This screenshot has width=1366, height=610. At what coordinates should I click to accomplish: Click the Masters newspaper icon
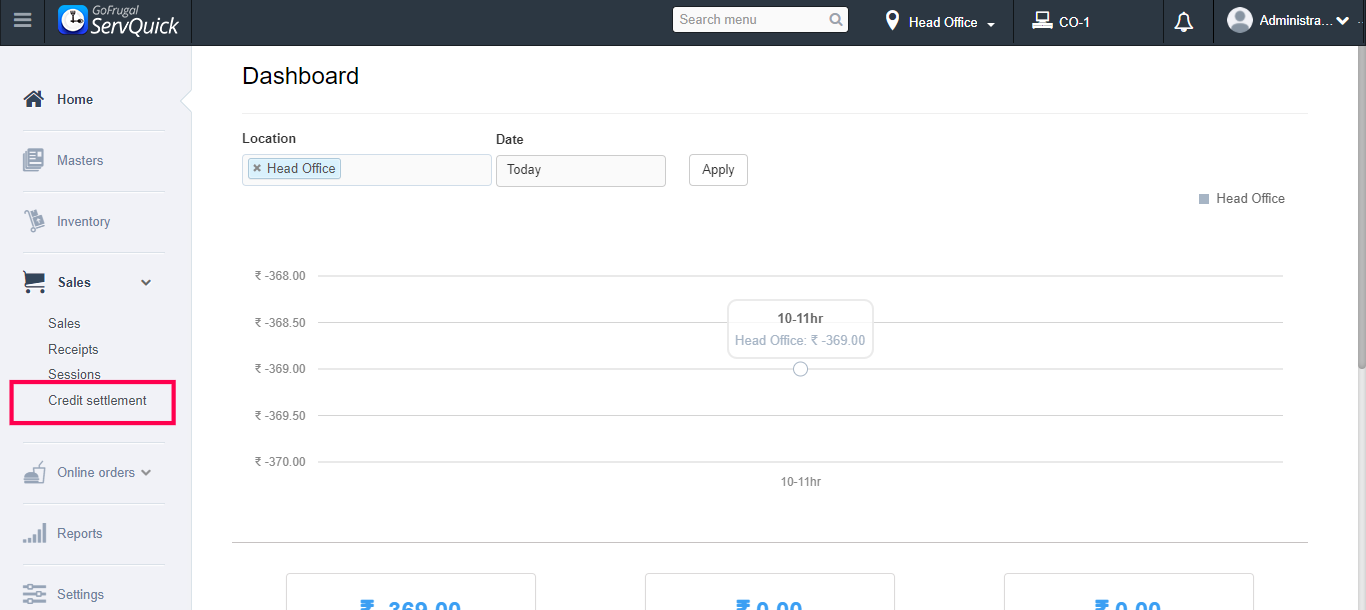[x=34, y=160]
